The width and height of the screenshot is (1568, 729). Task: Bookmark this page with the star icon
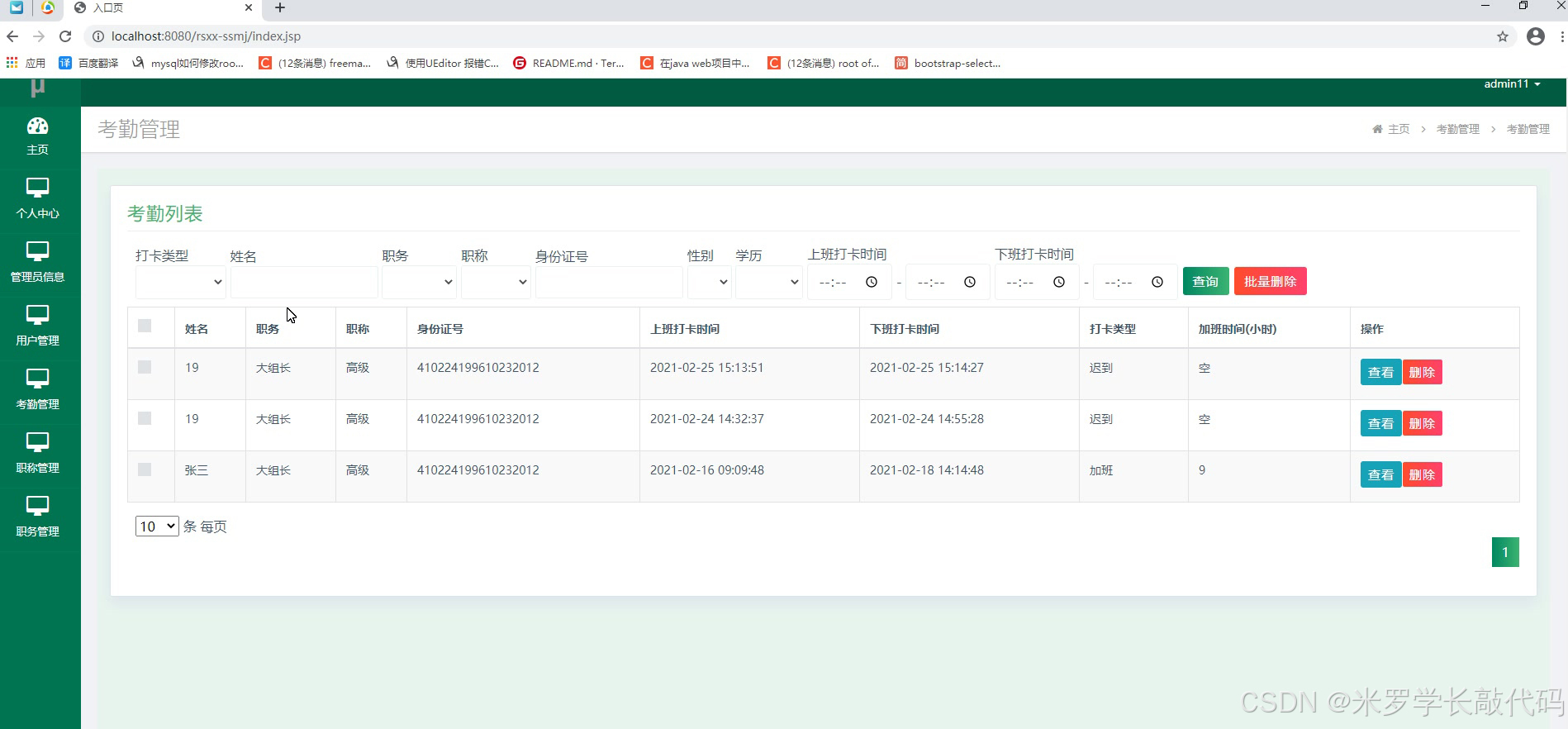coord(1503,36)
